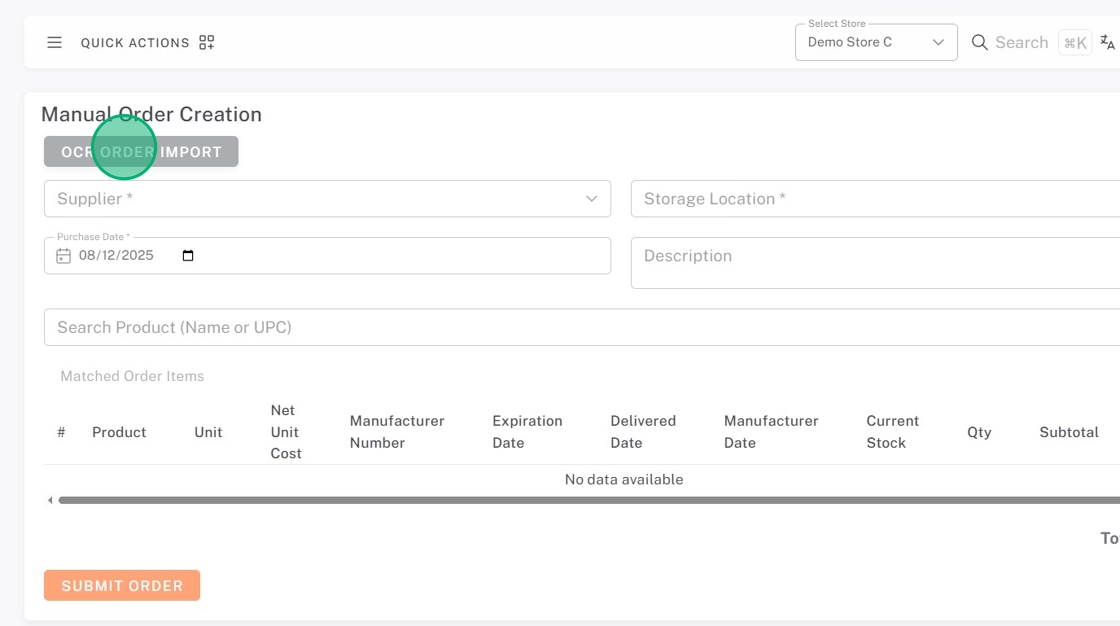Click the Expiration Date column header
1120x626 pixels.
(x=527, y=432)
